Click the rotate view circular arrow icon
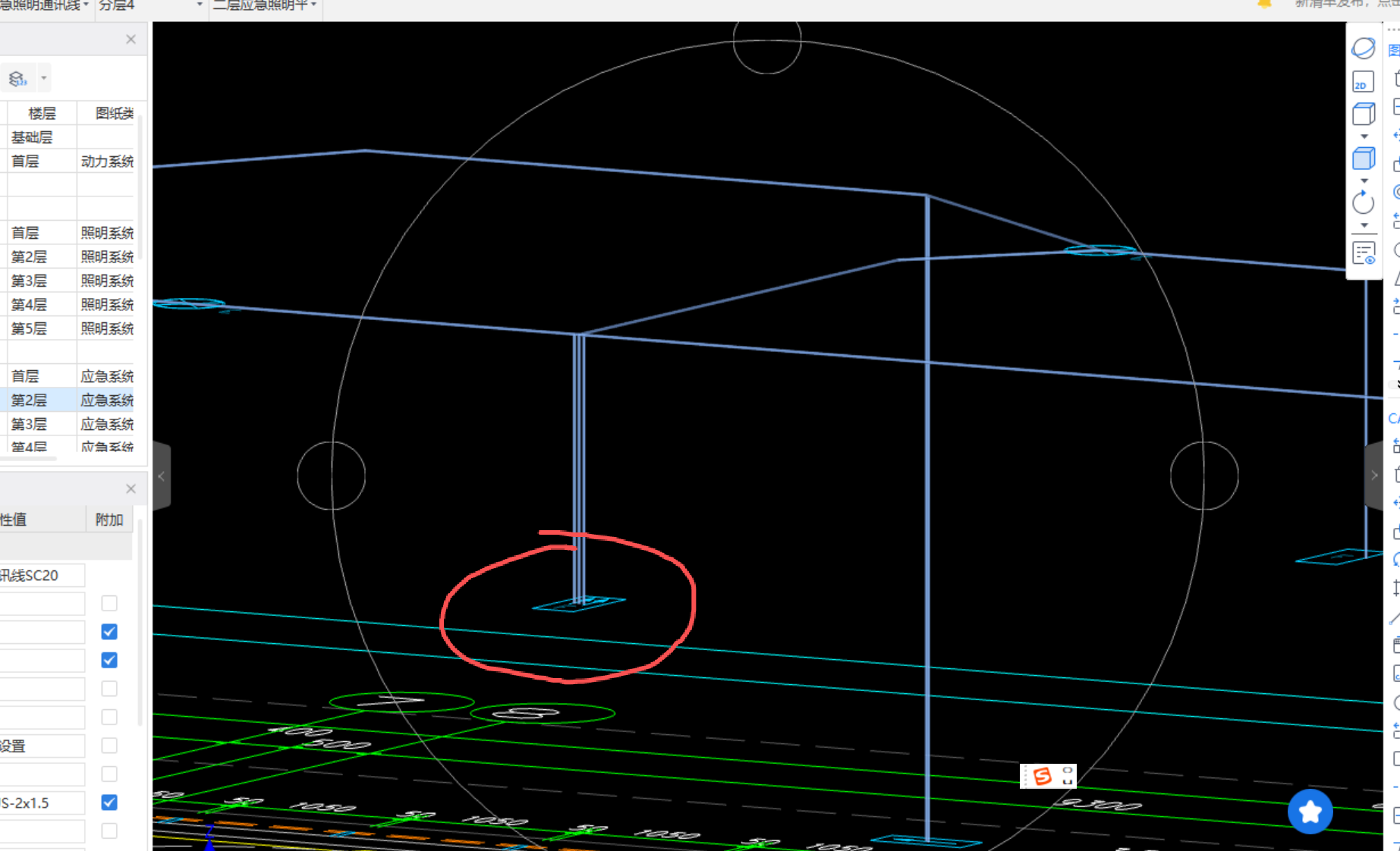Screen dimensions: 1400x851 1364,203
